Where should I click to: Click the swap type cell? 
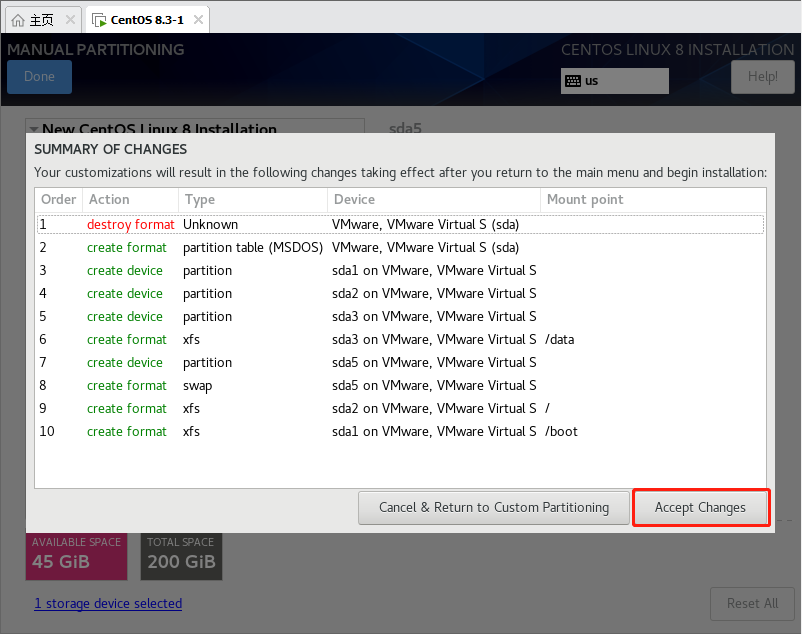197,386
